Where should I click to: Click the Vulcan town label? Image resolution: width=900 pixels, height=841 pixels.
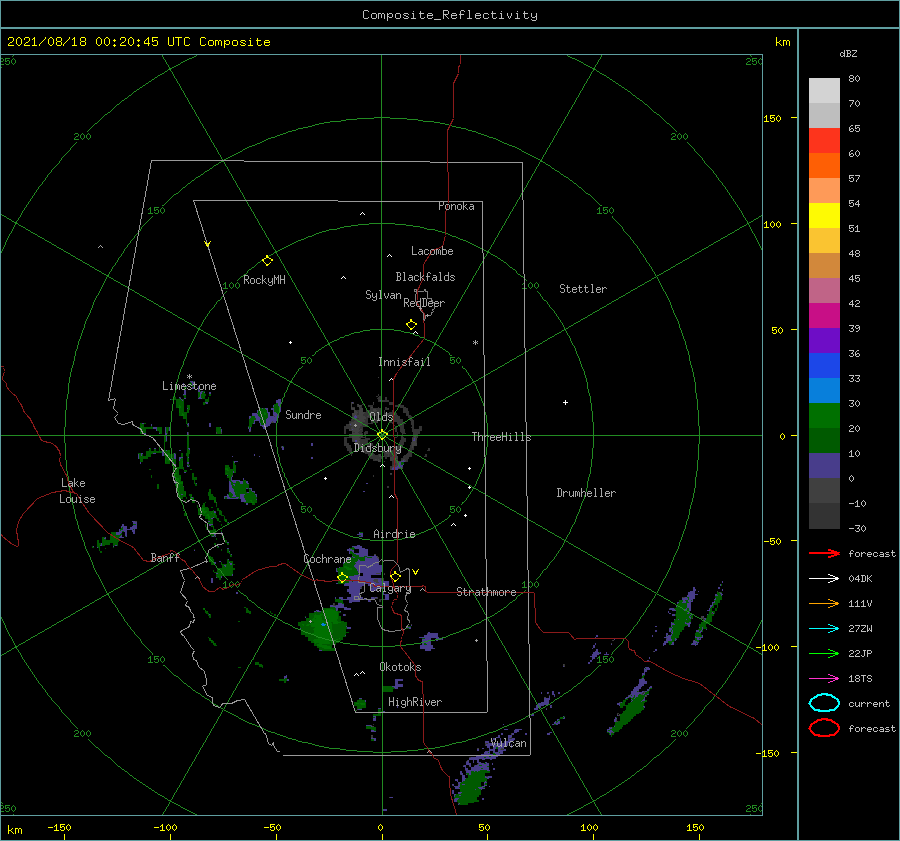point(509,743)
